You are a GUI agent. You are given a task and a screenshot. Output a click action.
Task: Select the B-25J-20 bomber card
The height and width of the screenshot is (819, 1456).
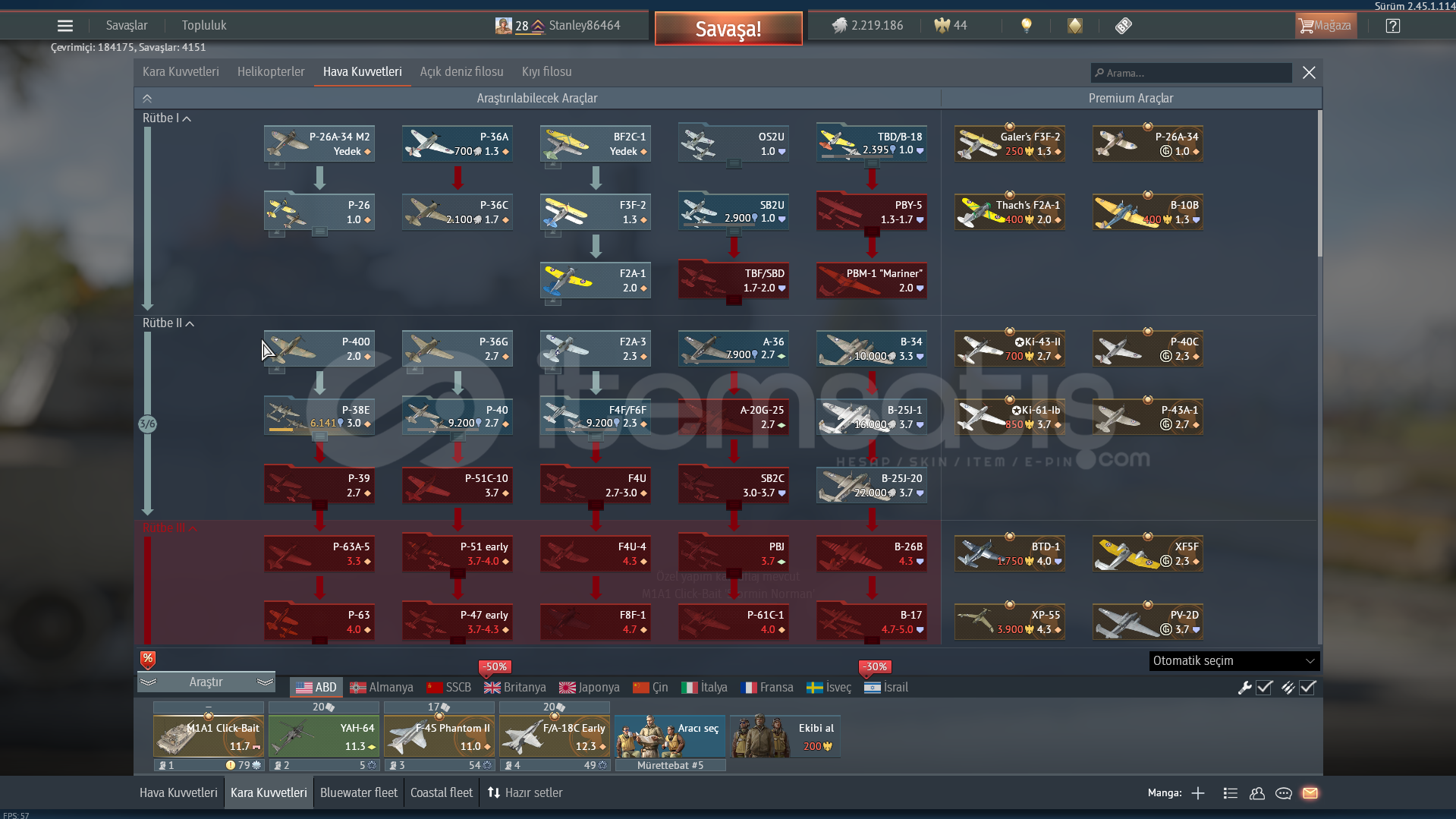872,485
